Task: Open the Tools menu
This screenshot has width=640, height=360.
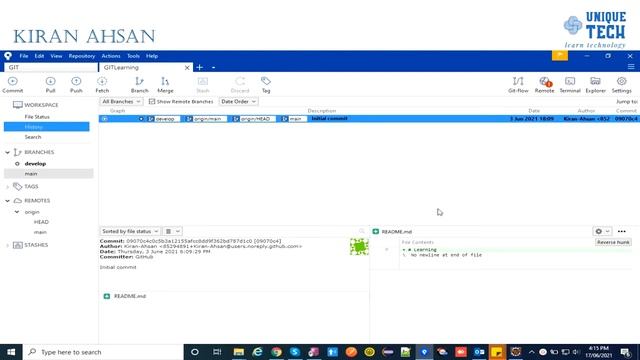Action: point(133,56)
